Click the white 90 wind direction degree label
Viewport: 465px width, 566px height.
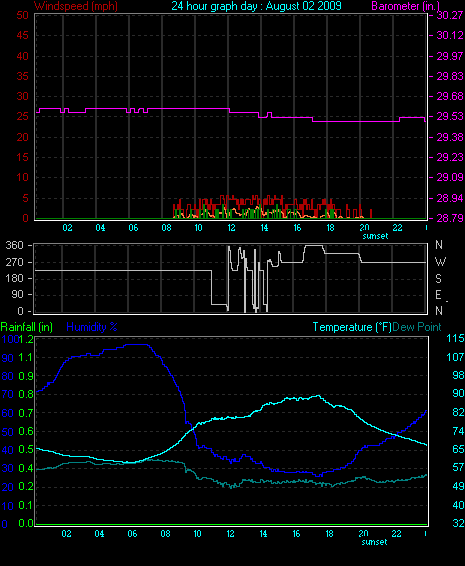pos(18,295)
